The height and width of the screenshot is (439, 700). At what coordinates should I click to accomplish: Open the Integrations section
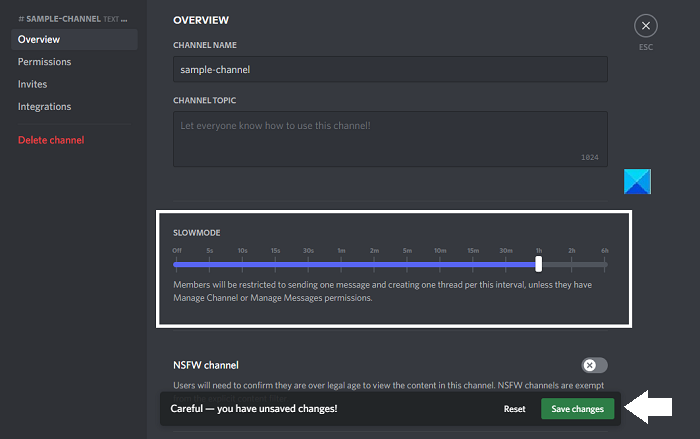coord(44,106)
